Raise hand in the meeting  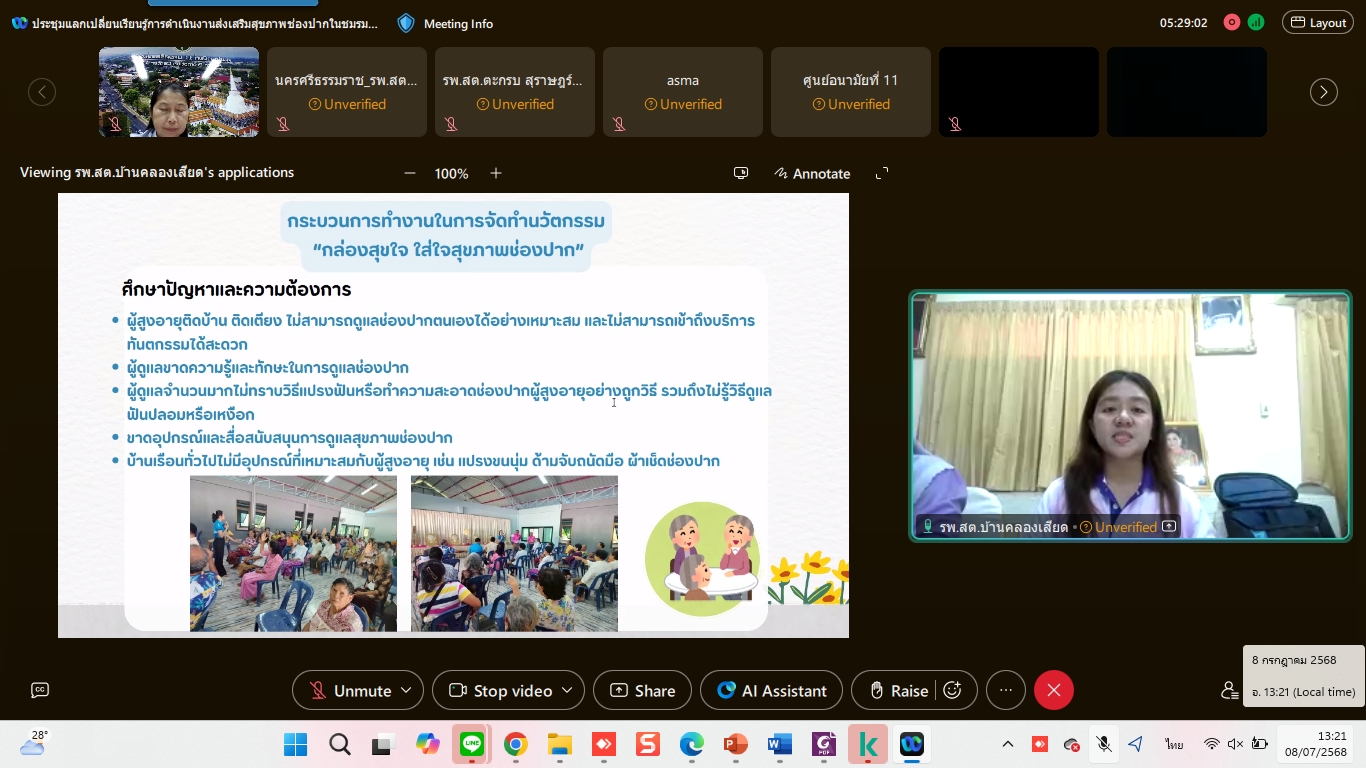pyautogui.click(x=898, y=690)
